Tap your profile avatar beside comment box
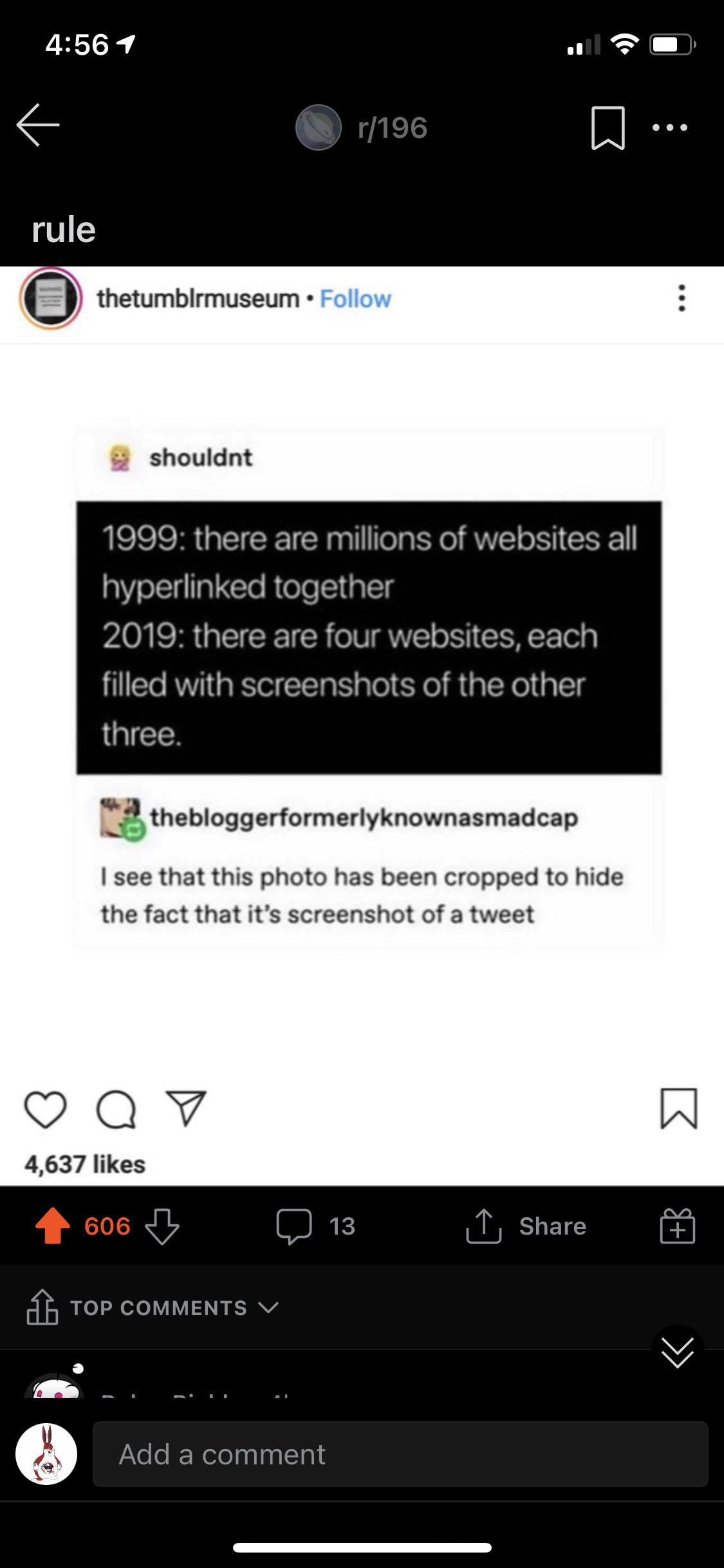The width and height of the screenshot is (724, 1568). click(46, 1454)
